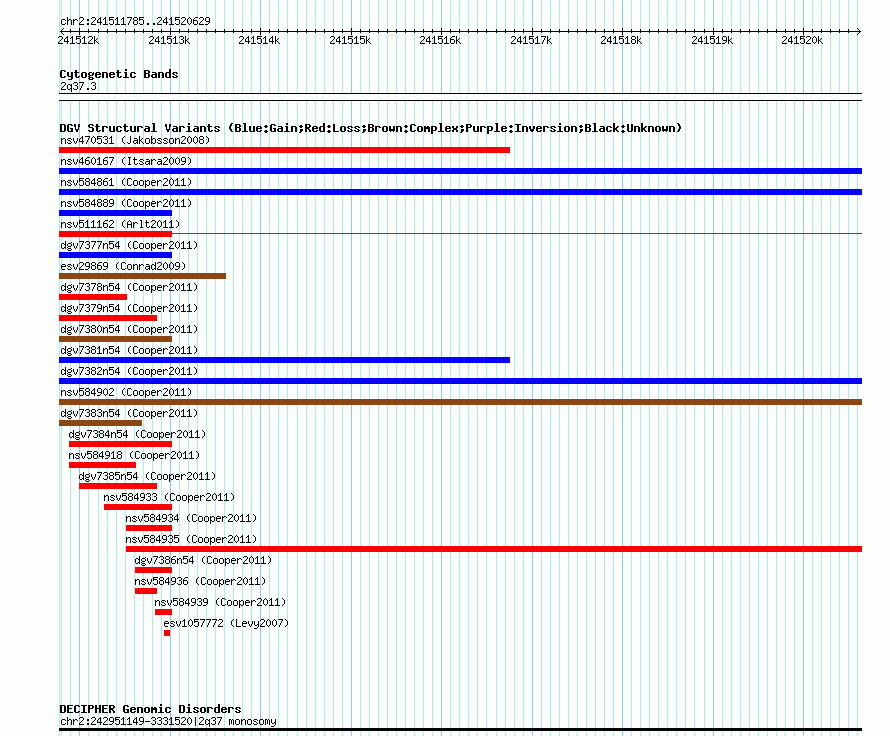This screenshot has height=736, width=890.
Task: Click the brown bar under esv29869
Action: coord(142,276)
